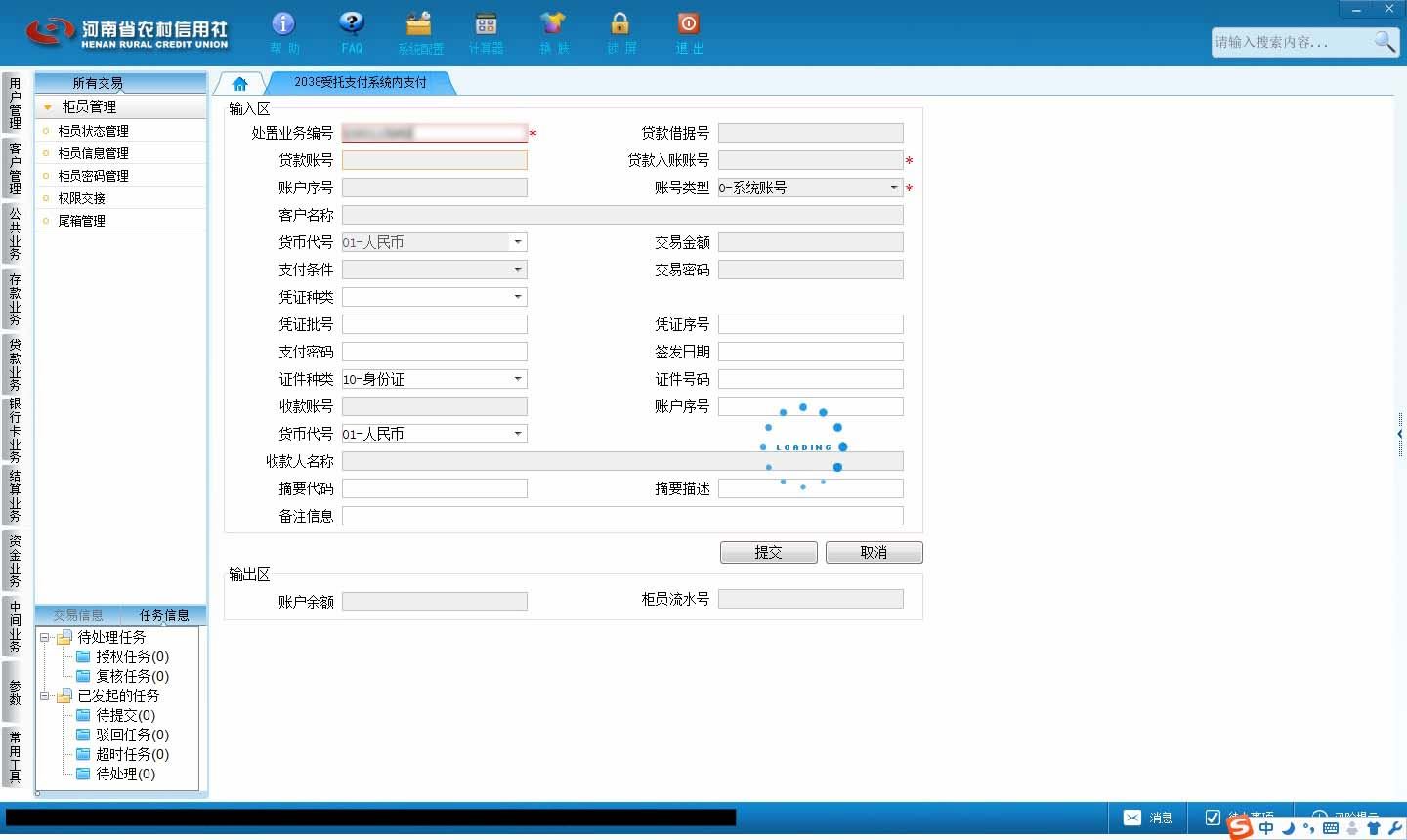Click the 贷款账号 input field
The image size is (1407, 840).
click(435, 160)
